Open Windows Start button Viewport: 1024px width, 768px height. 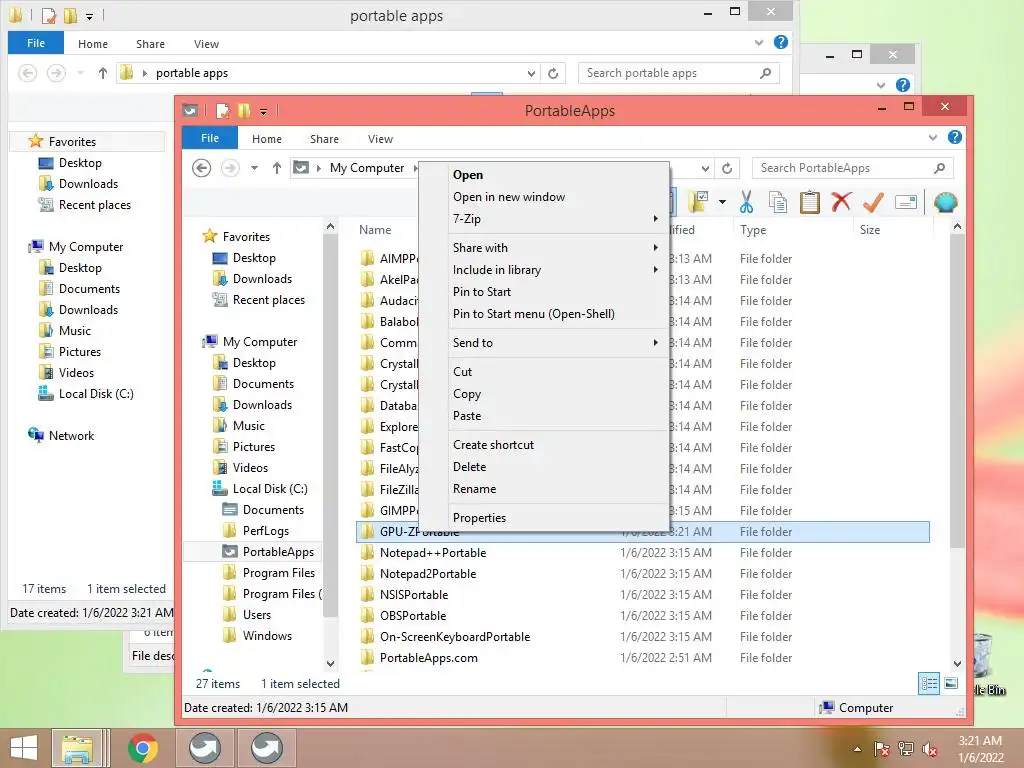click(24, 748)
